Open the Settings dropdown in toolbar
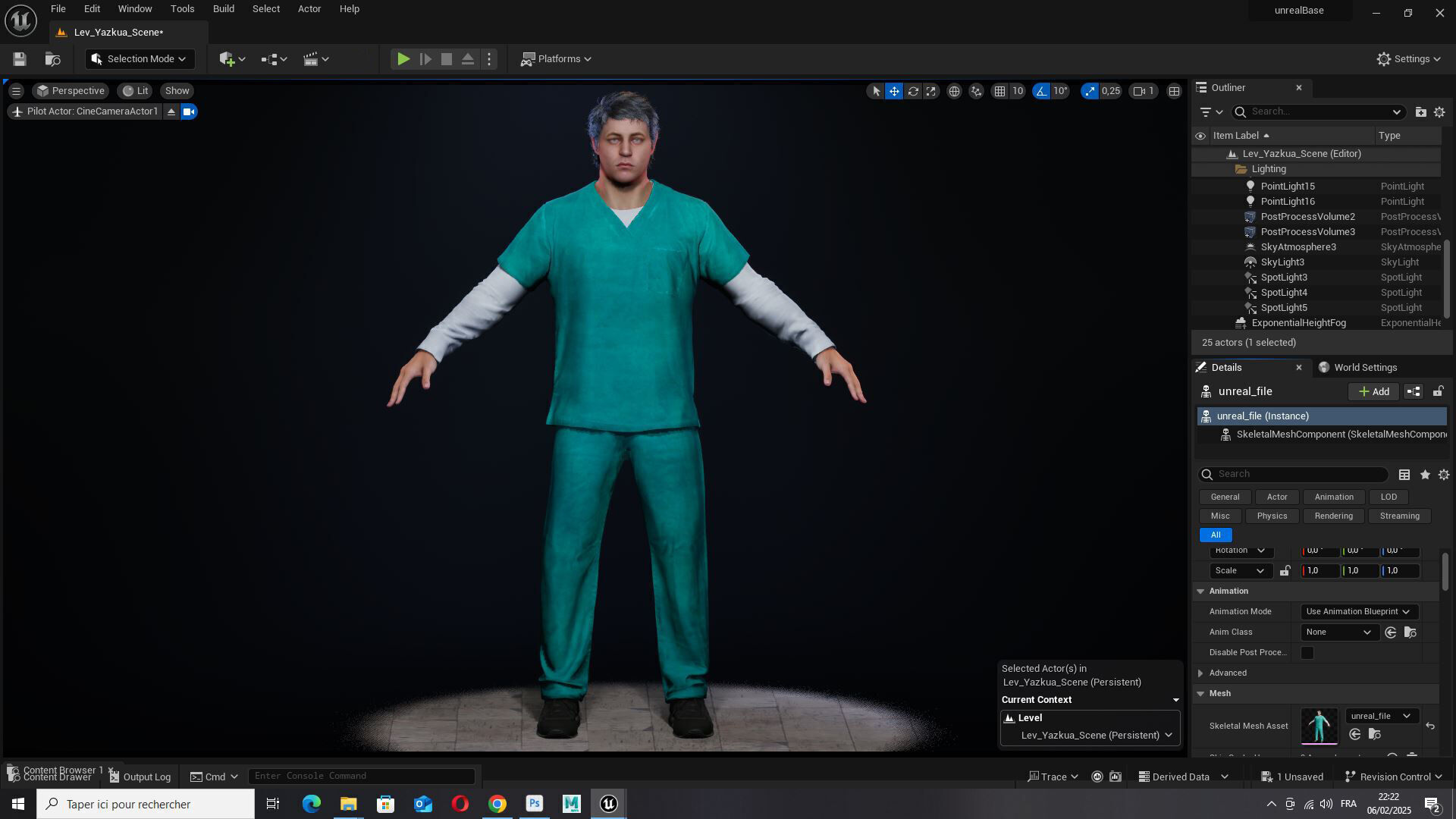Image resolution: width=1456 pixels, height=819 pixels. pos(1409,59)
